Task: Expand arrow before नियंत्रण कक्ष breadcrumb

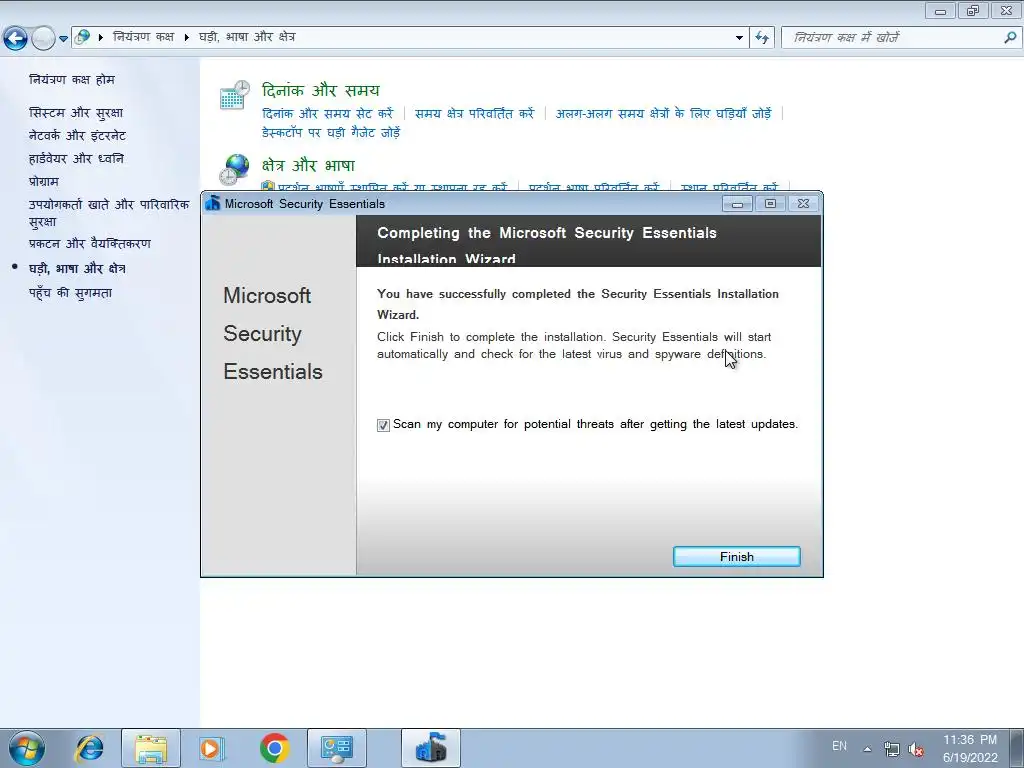Action: pos(101,37)
